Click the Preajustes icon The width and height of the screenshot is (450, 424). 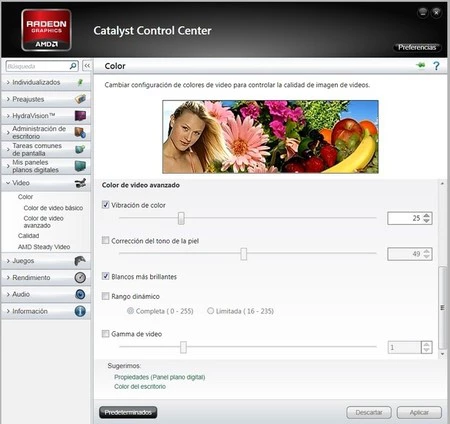click(80, 99)
